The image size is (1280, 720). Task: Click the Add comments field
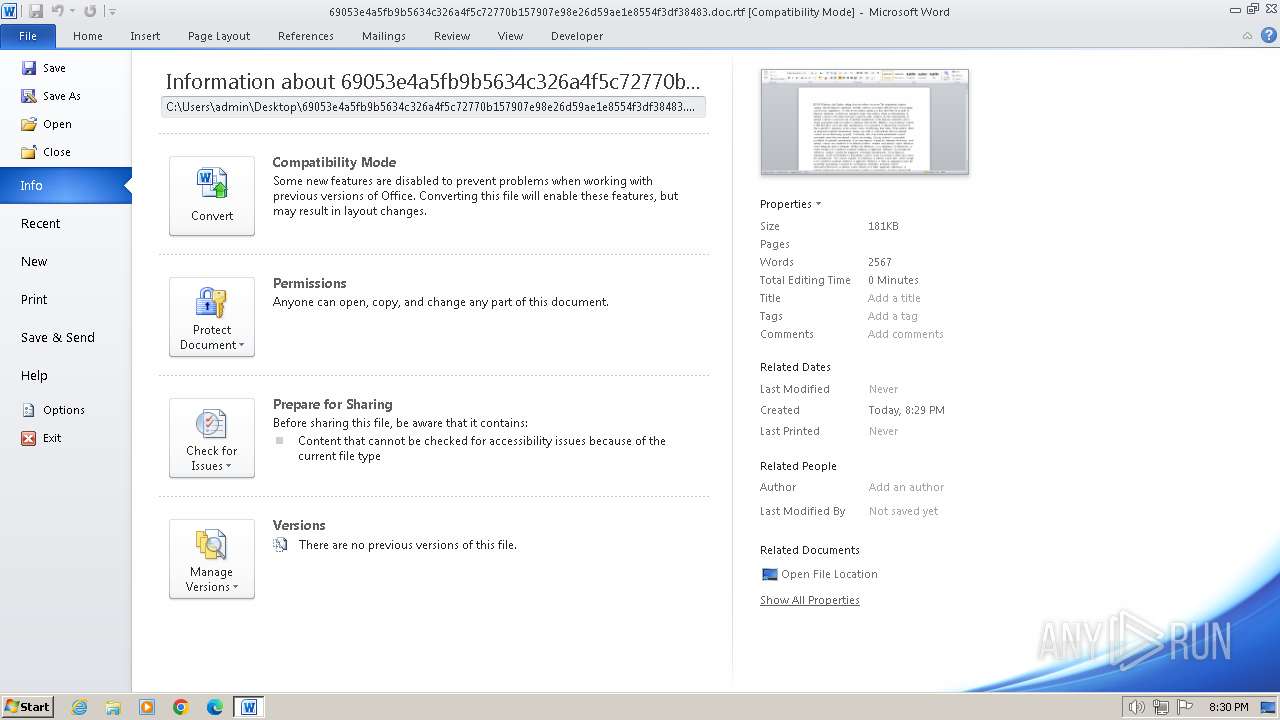pyautogui.click(x=905, y=334)
